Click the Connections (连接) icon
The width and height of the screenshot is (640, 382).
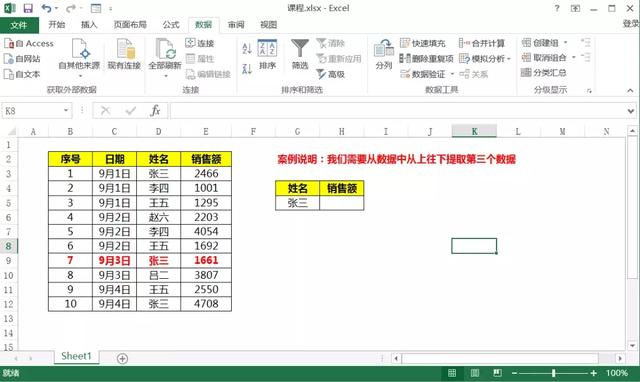point(200,43)
